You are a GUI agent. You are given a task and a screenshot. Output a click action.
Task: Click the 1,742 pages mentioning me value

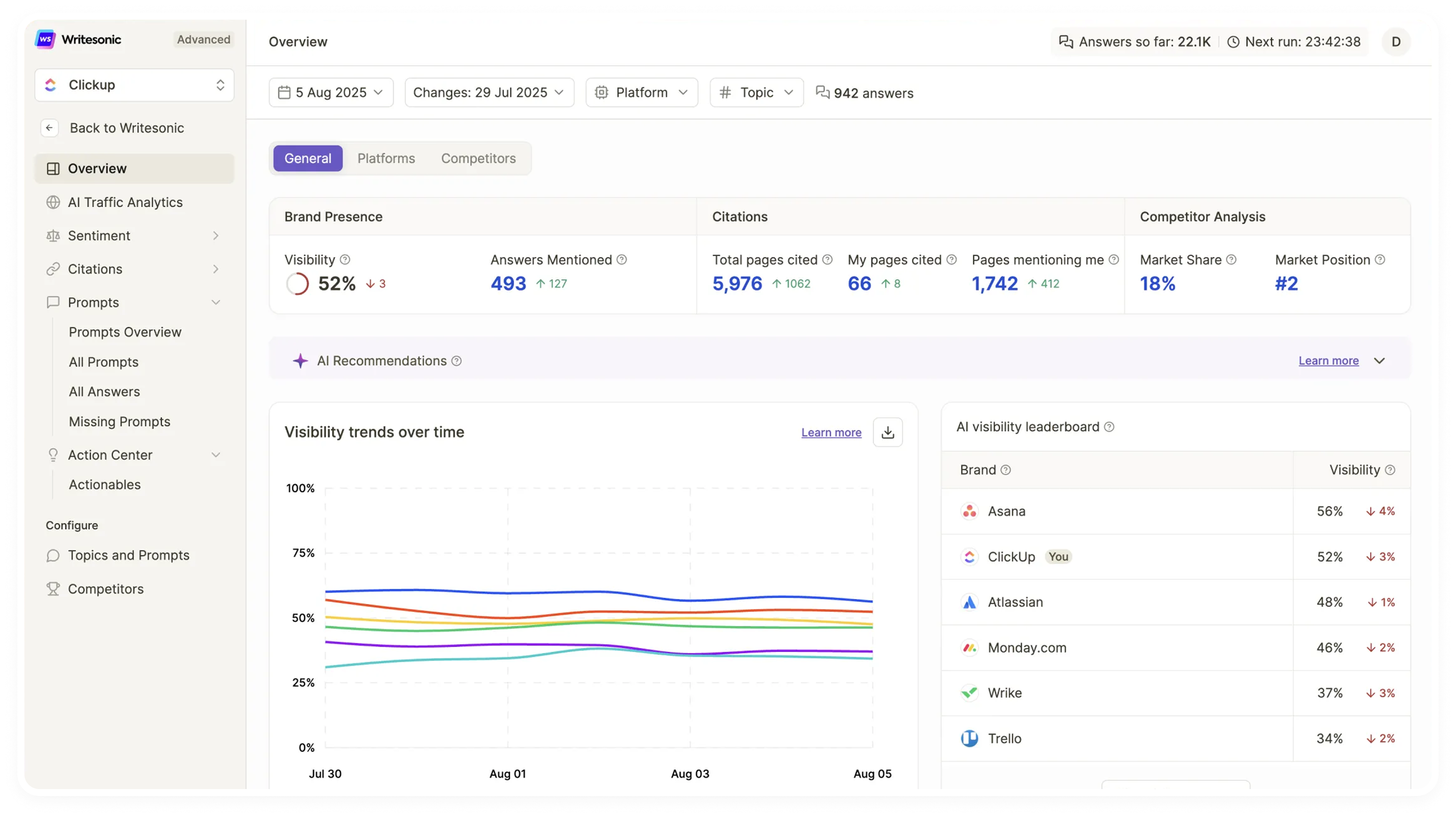(x=994, y=283)
